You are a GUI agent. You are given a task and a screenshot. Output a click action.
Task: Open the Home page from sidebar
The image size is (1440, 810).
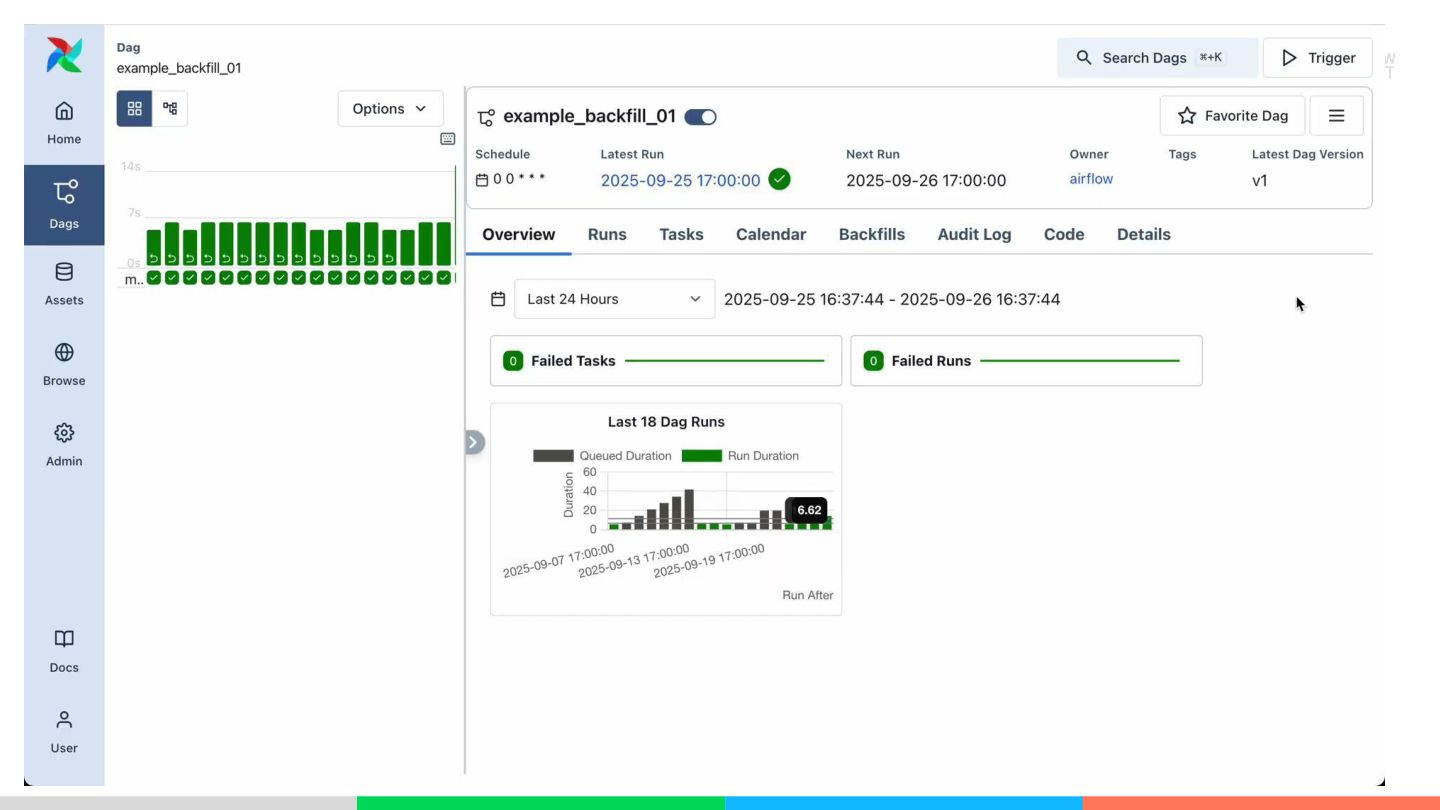pyautogui.click(x=64, y=123)
